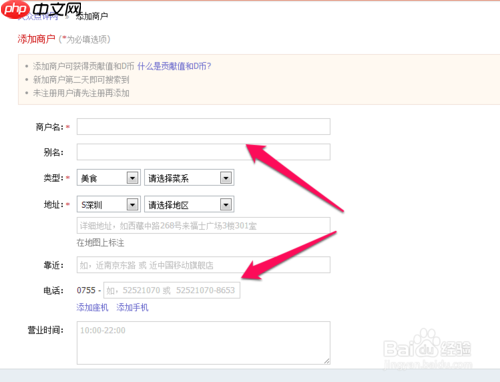Screen dimensions: 500x382
Task: Focus the 别名 alias text field
Action: [203, 152]
